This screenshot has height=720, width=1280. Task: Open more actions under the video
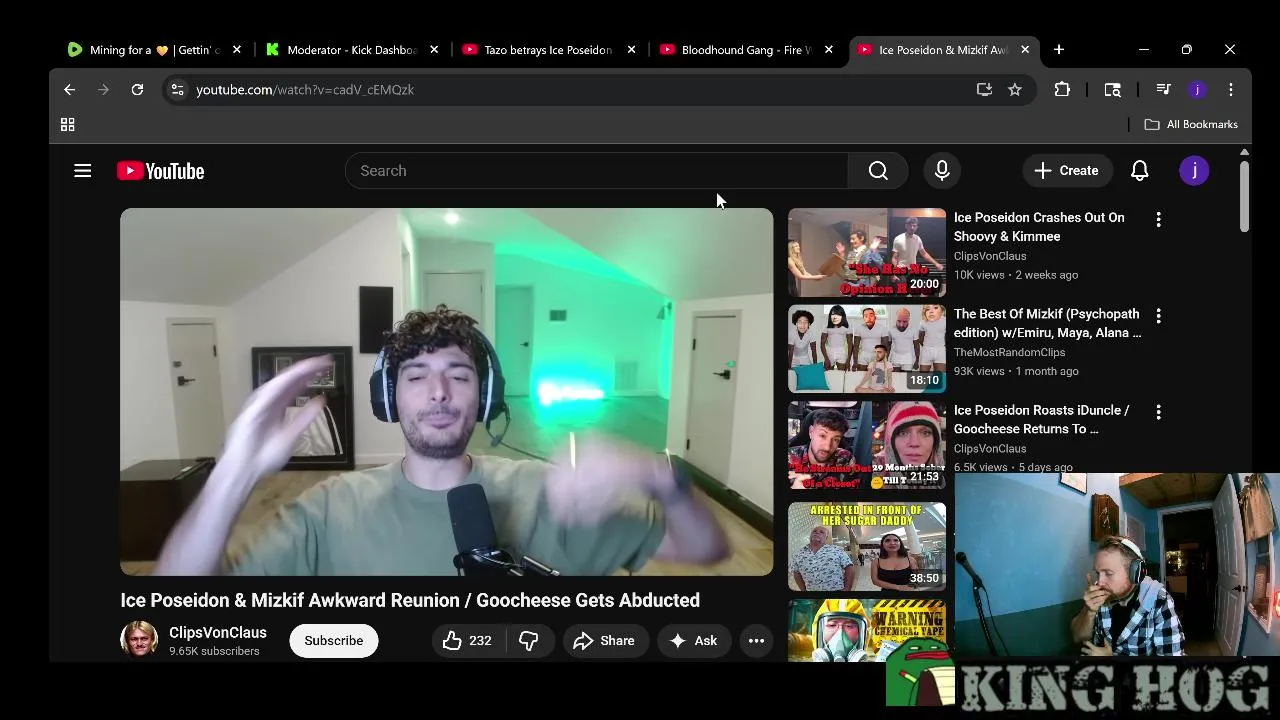pyautogui.click(x=757, y=641)
